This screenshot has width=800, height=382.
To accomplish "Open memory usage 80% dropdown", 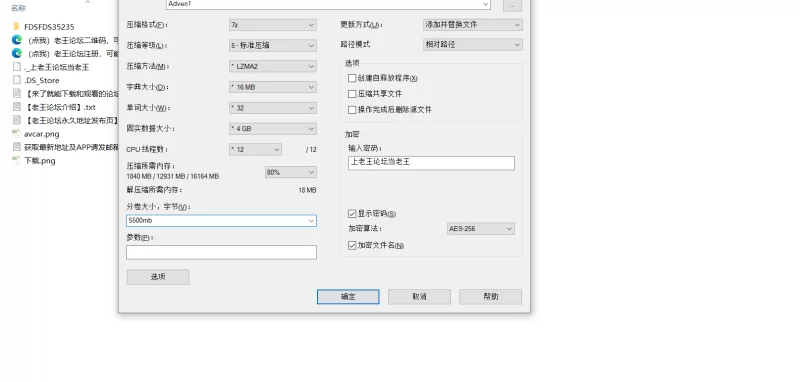I will point(291,172).
